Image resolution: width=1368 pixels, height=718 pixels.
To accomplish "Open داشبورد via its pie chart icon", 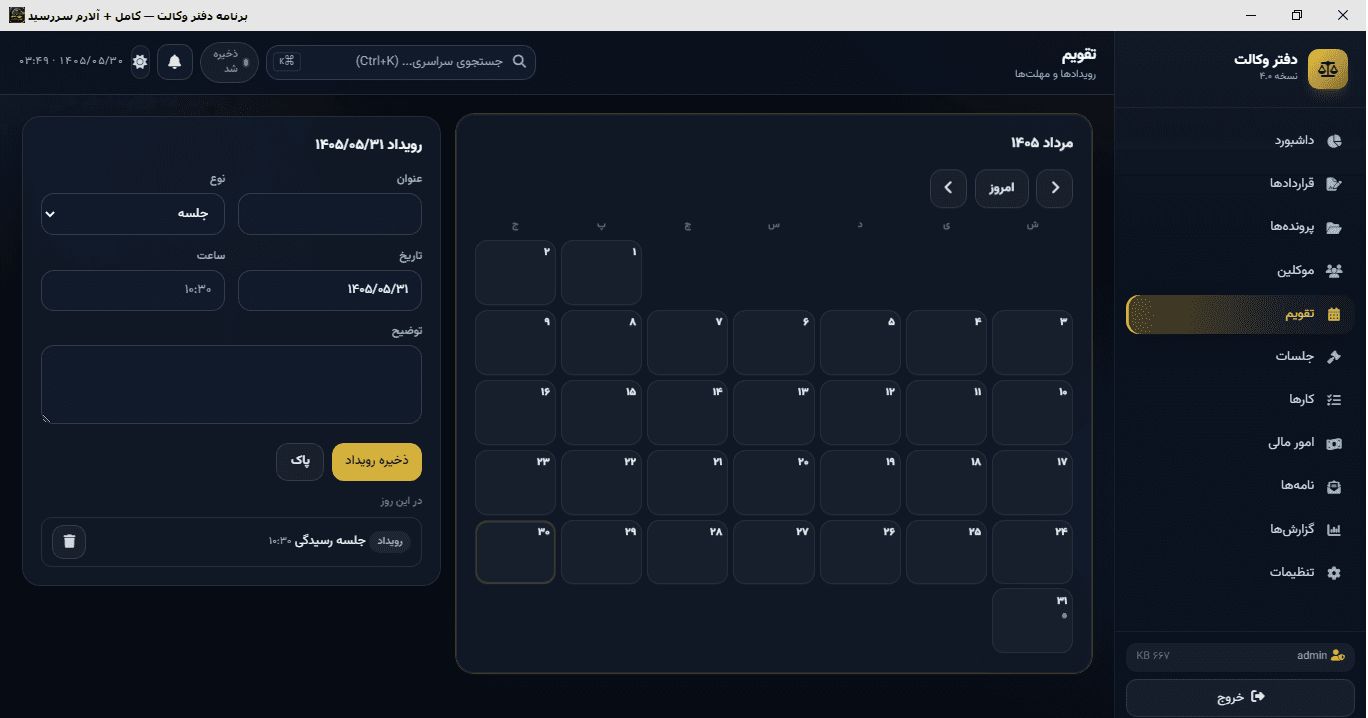I will tap(1334, 141).
